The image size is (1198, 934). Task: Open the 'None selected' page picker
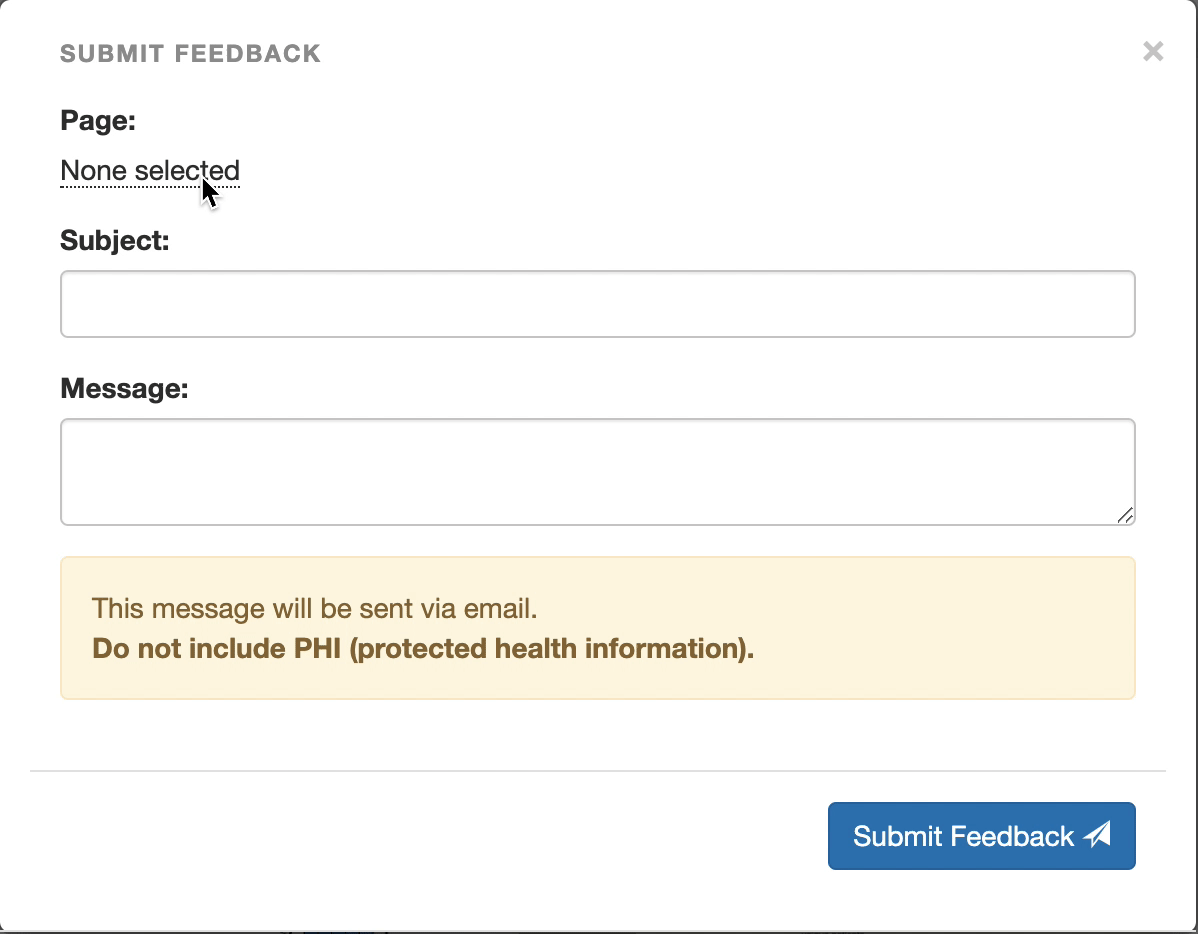[150, 171]
